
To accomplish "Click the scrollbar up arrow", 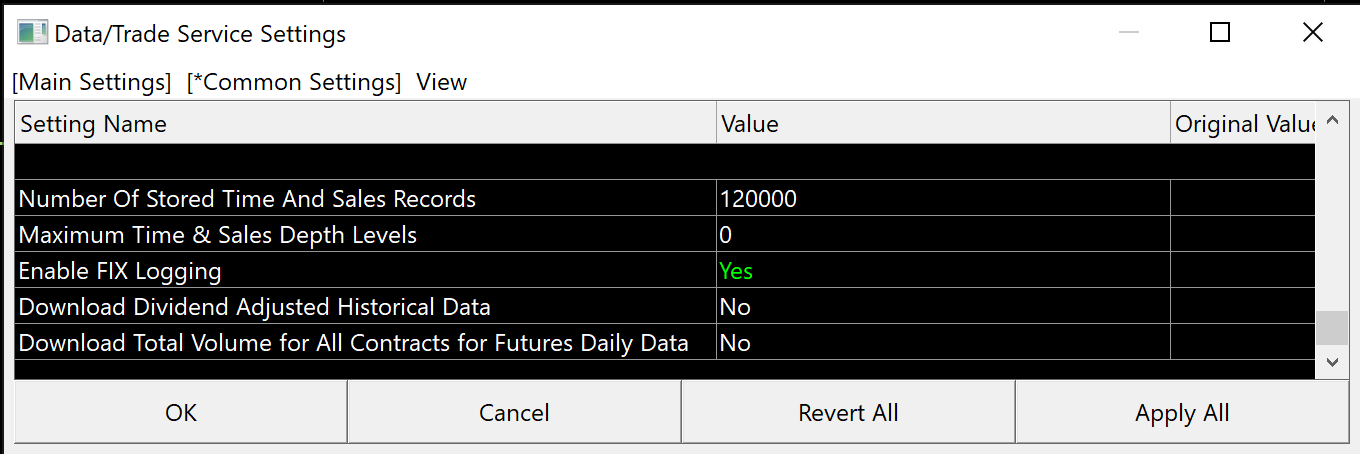I will pyautogui.click(x=1331, y=122).
